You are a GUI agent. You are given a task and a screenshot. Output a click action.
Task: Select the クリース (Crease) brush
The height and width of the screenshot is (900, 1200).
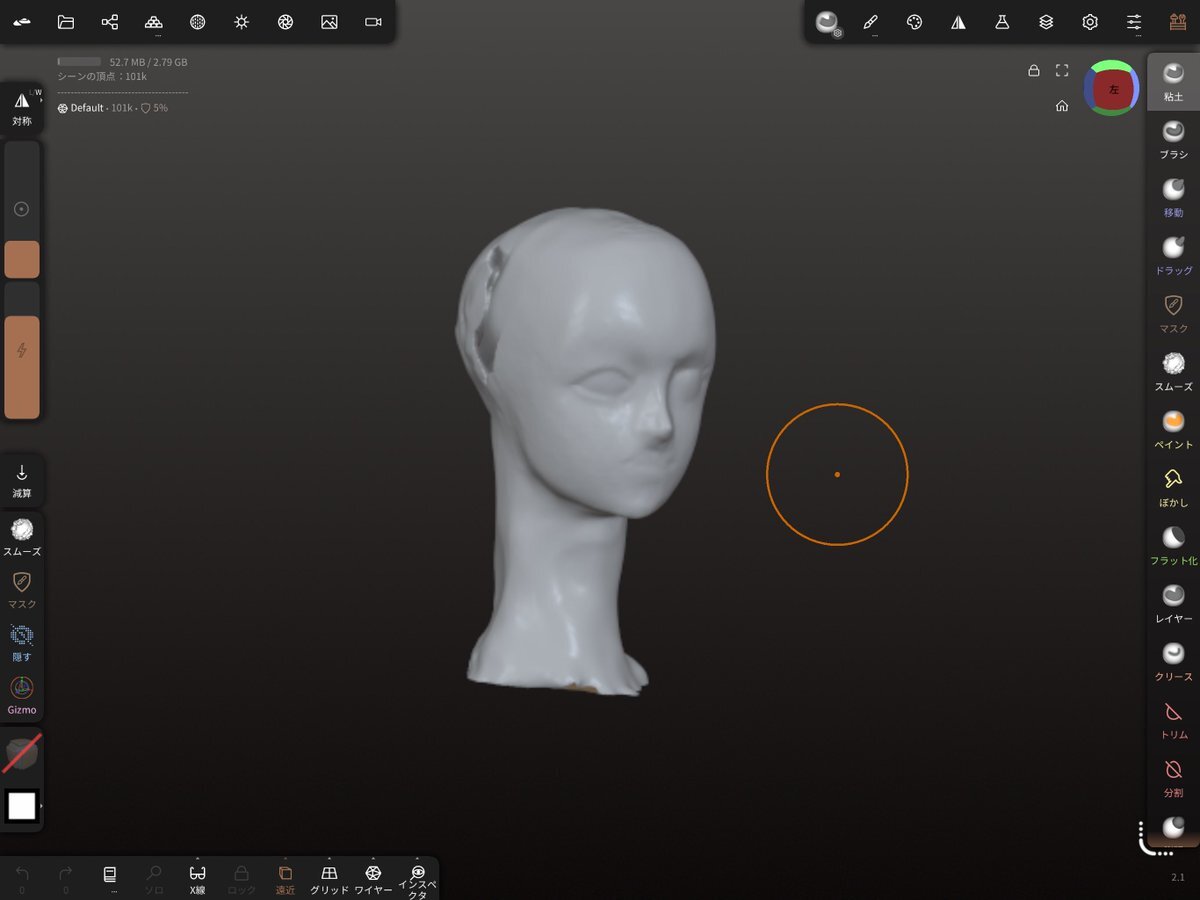[x=1173, y=660]
